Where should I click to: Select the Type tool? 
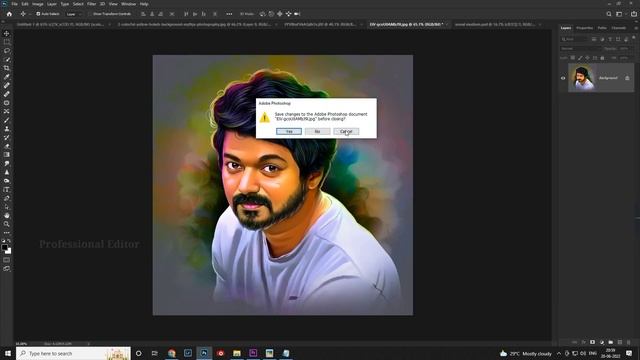(x=7, y=189)
